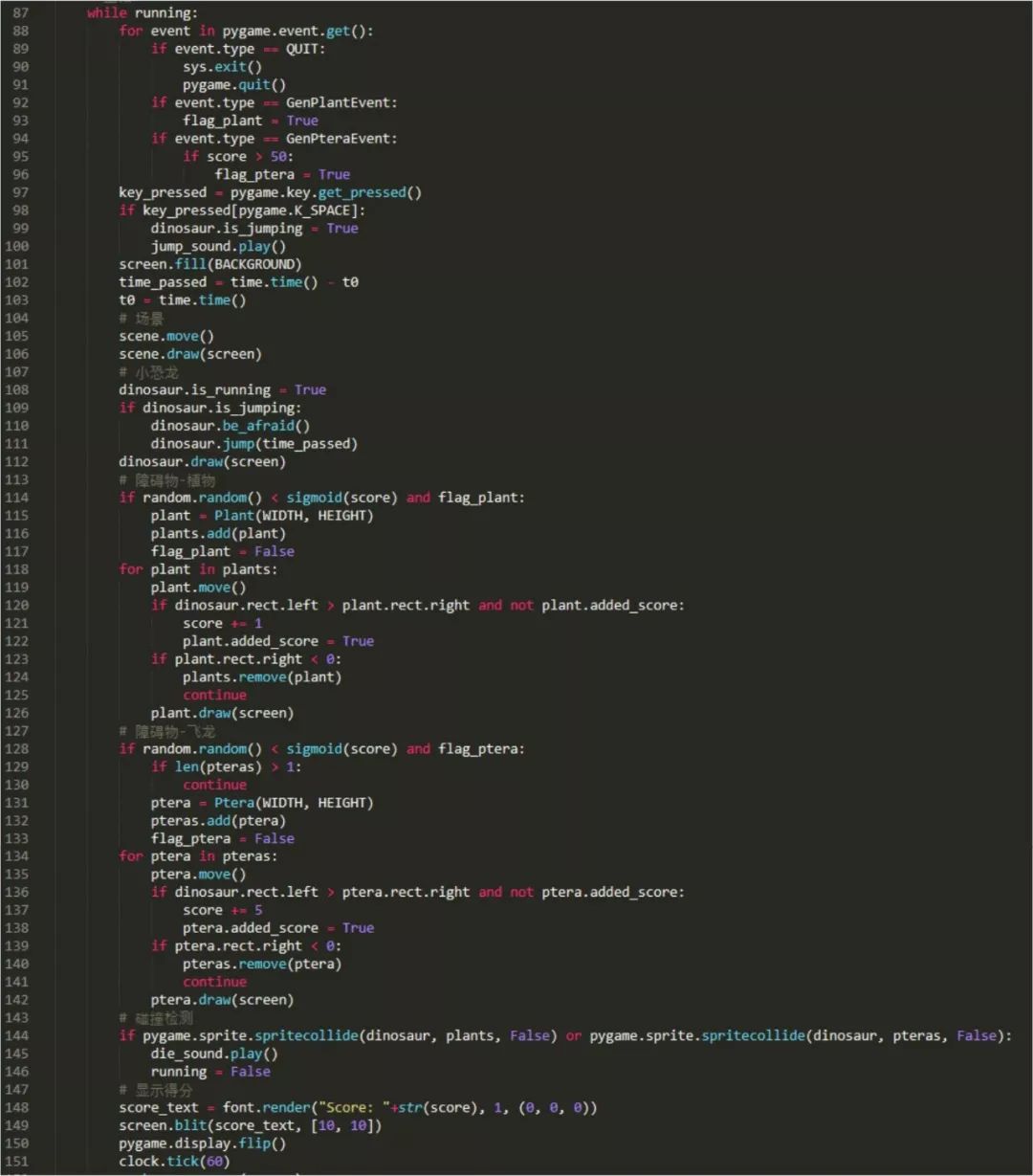Screen dimensions: 1033x1176
Task: Click 'plant = Plant(WIDTH, HEIGHT)' line
Action: pyautogui.click(x=262, y=516)
